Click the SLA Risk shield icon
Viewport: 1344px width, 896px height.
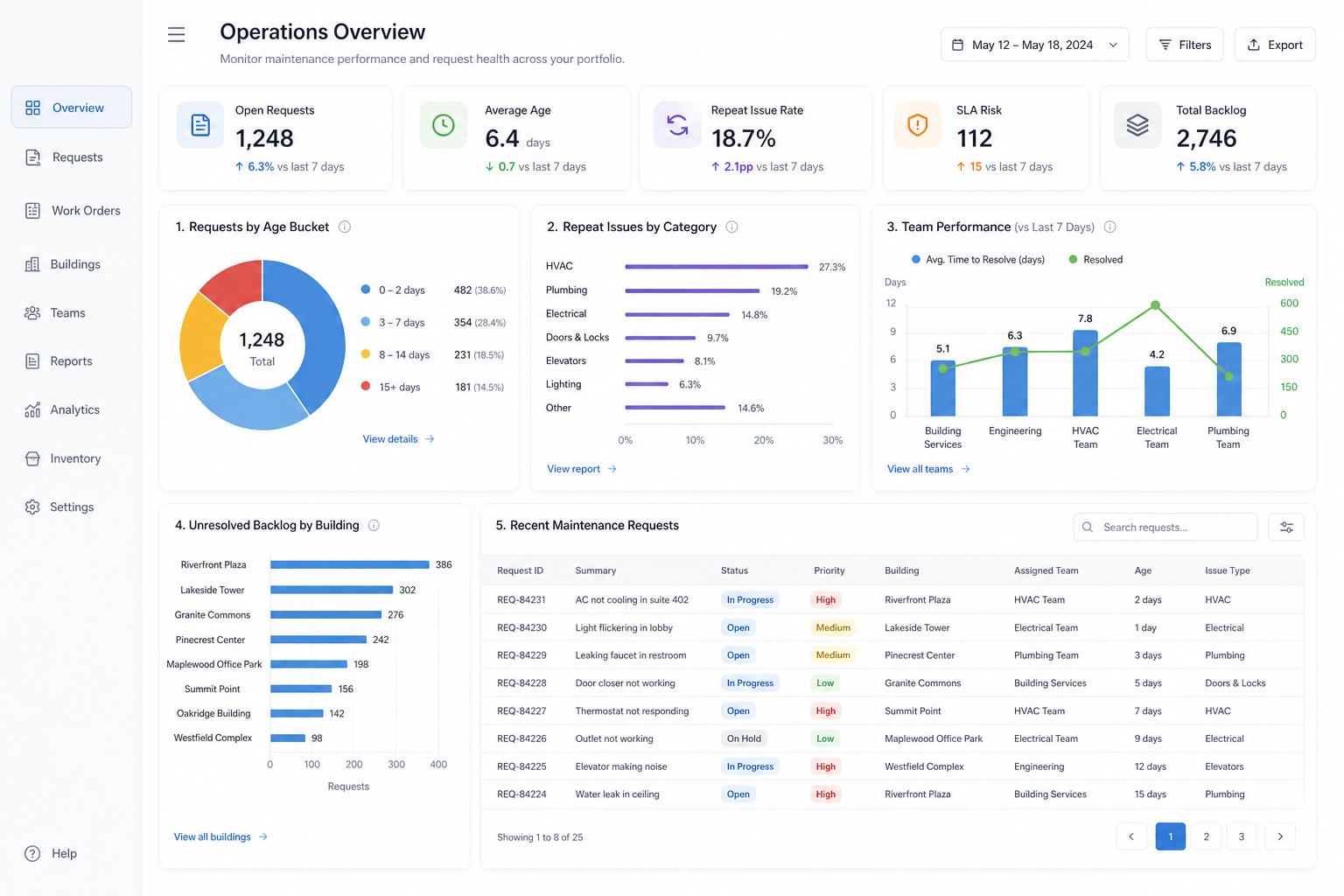click(x=917, y=125)
